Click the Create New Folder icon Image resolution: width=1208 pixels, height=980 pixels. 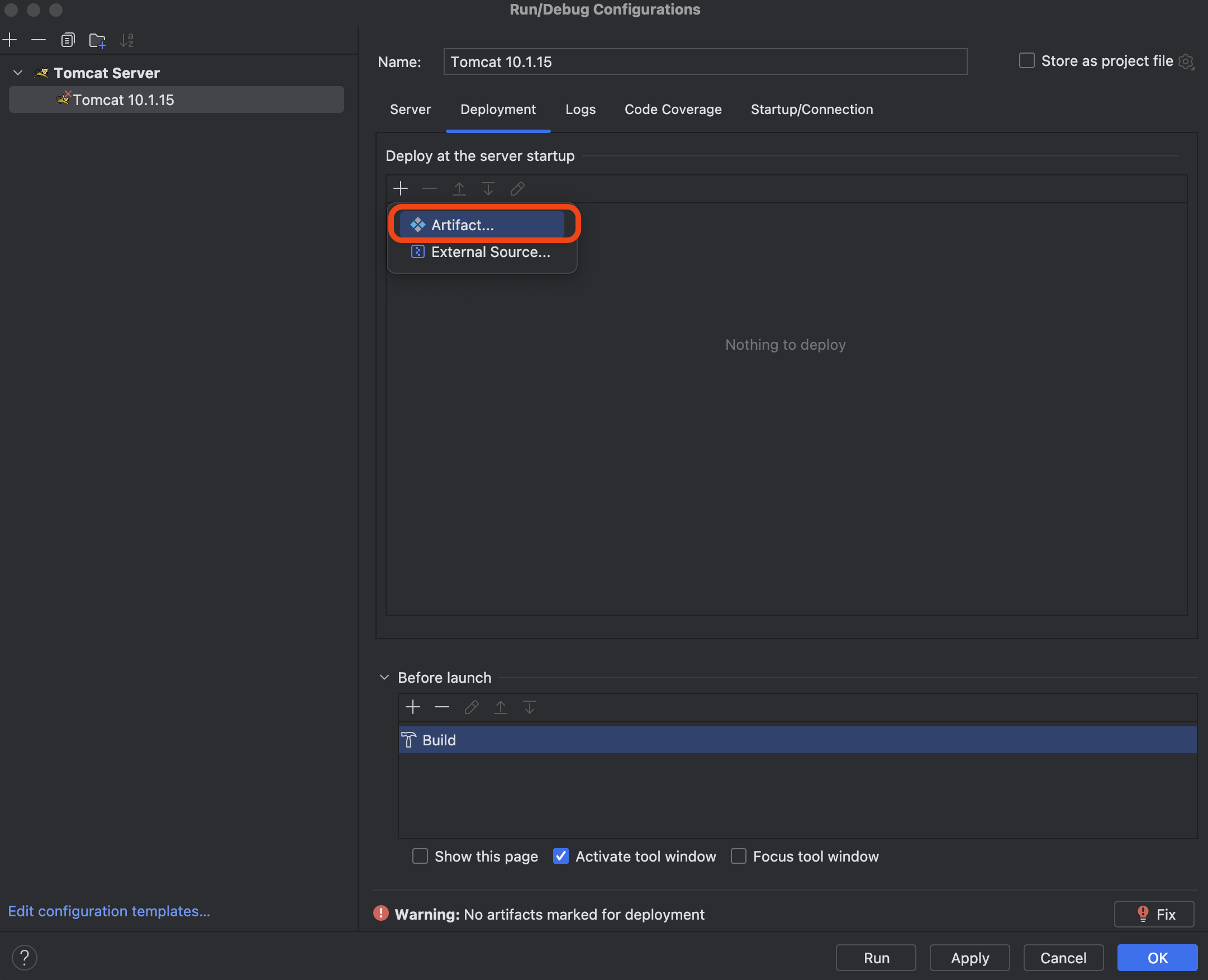(97, 40)
